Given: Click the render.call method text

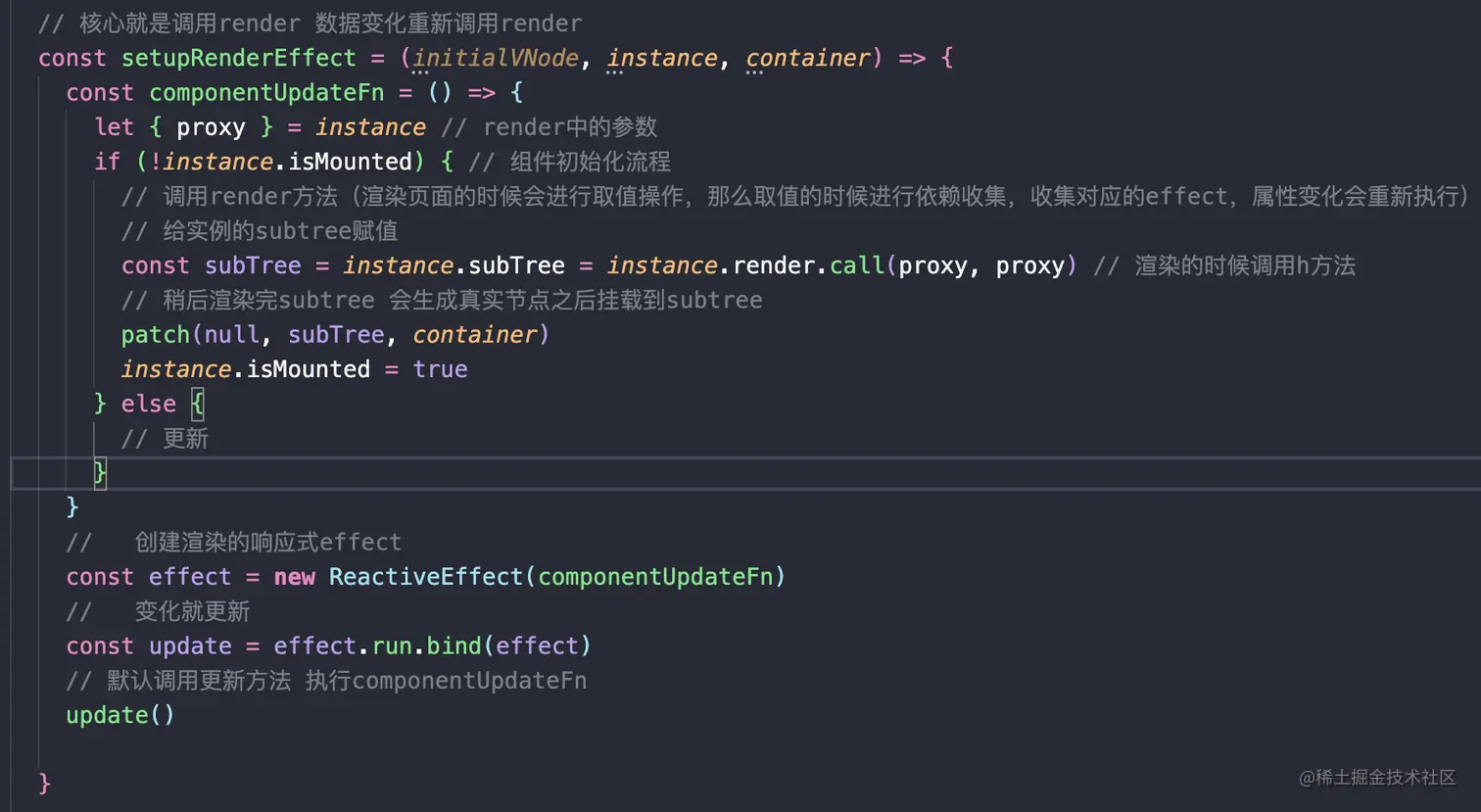Looking at the screenshot, I should coord(808,265).
